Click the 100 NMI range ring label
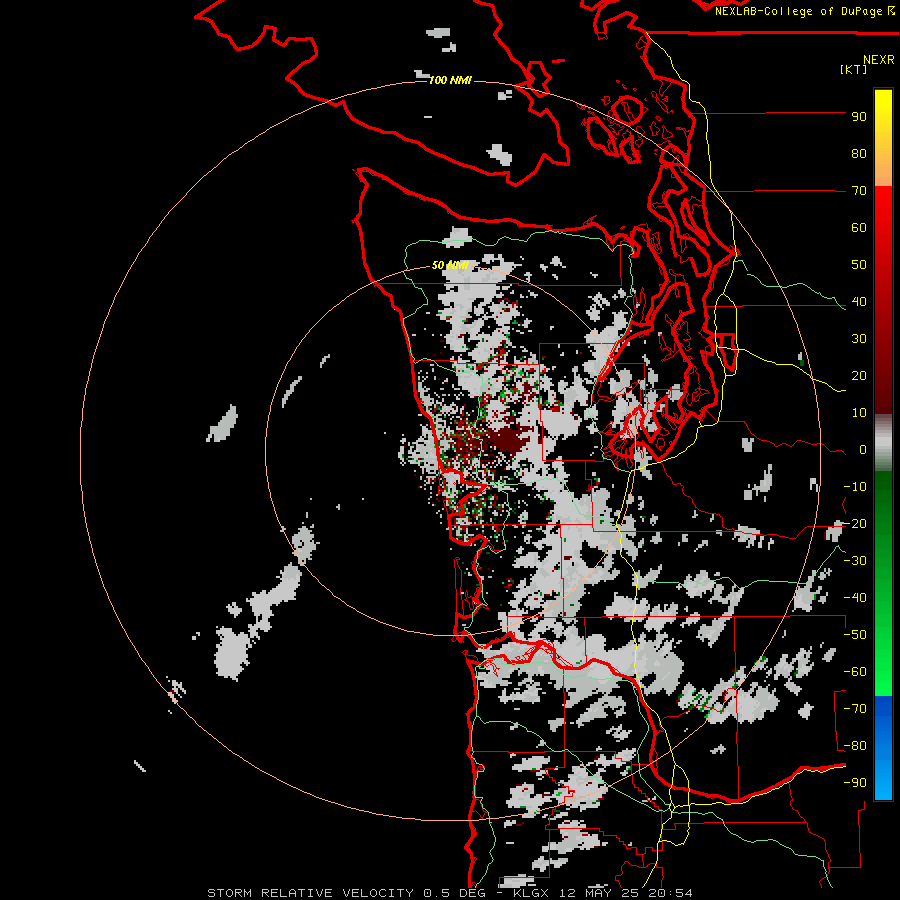This screenshot has height=900, width=900. (x=450, y=80)
